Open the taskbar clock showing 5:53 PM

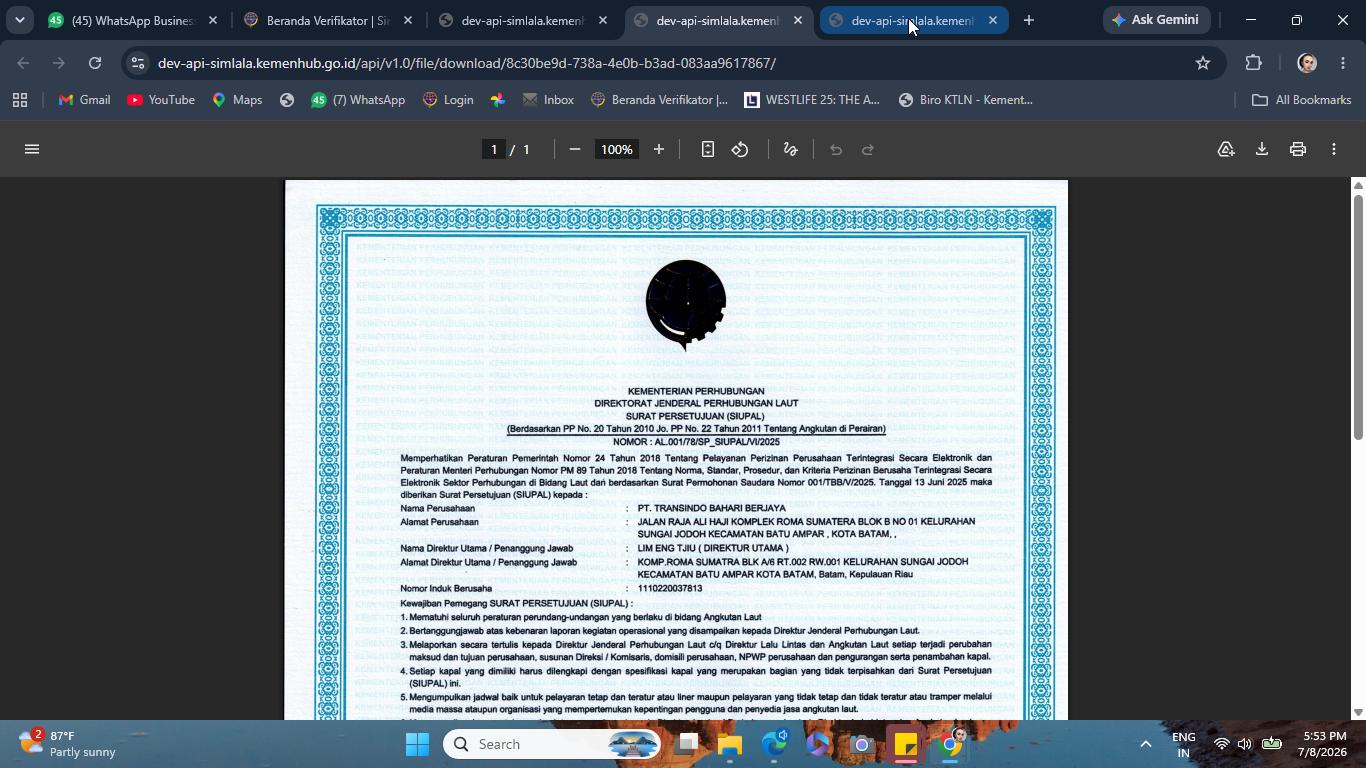point(1322,744)
